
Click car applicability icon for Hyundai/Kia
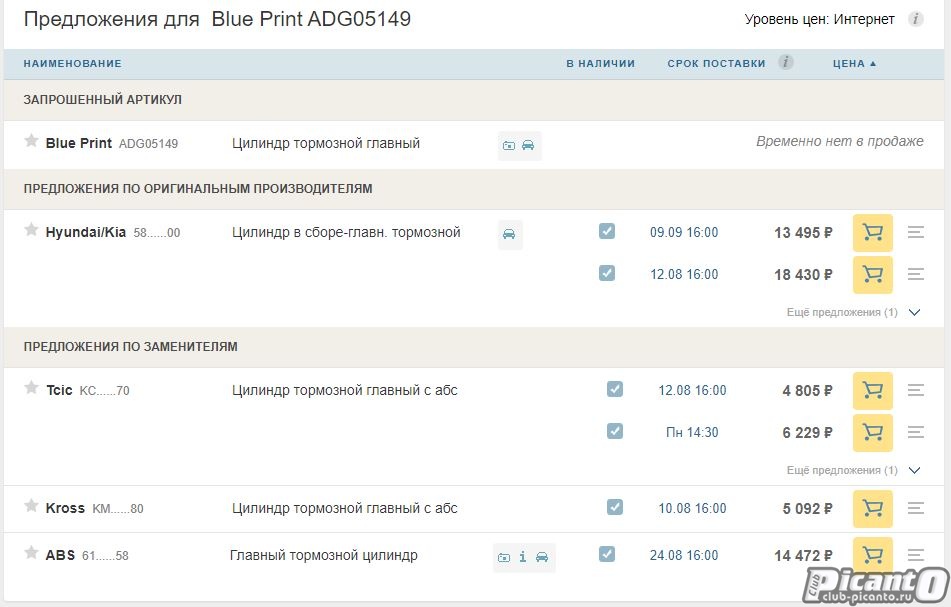[x=509, y=234]
